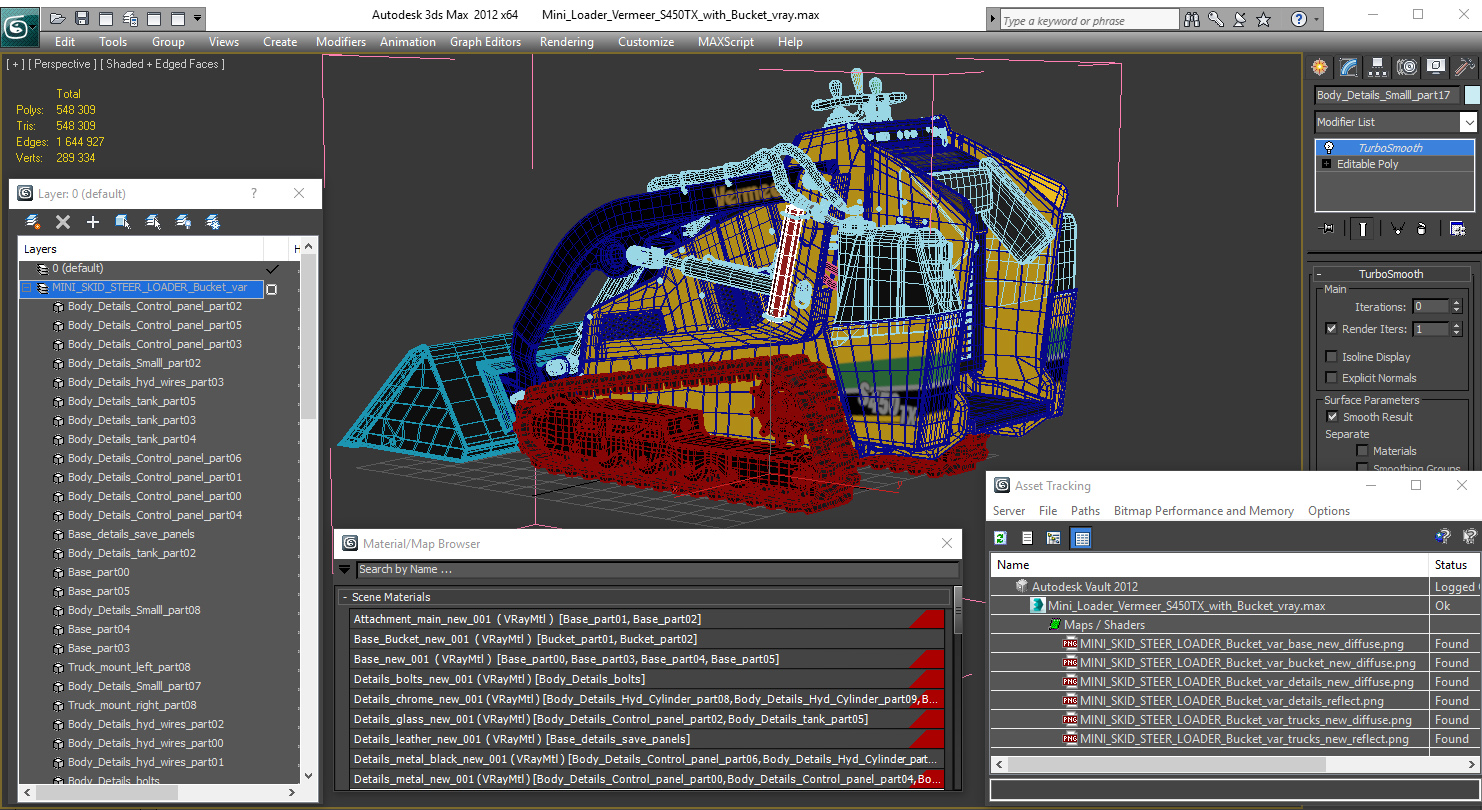Open the Display command panel tab
The height and width of the screenshot is (810, 1482).
click(x=1436, y=67)
